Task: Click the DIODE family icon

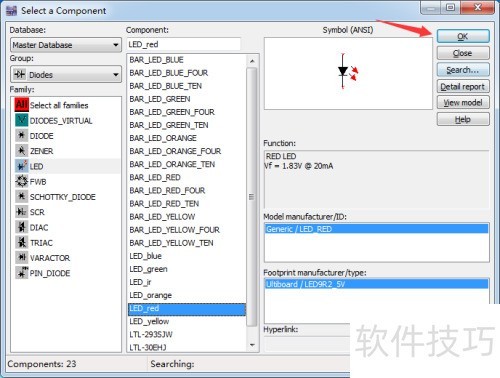Action: pos(22,135)
